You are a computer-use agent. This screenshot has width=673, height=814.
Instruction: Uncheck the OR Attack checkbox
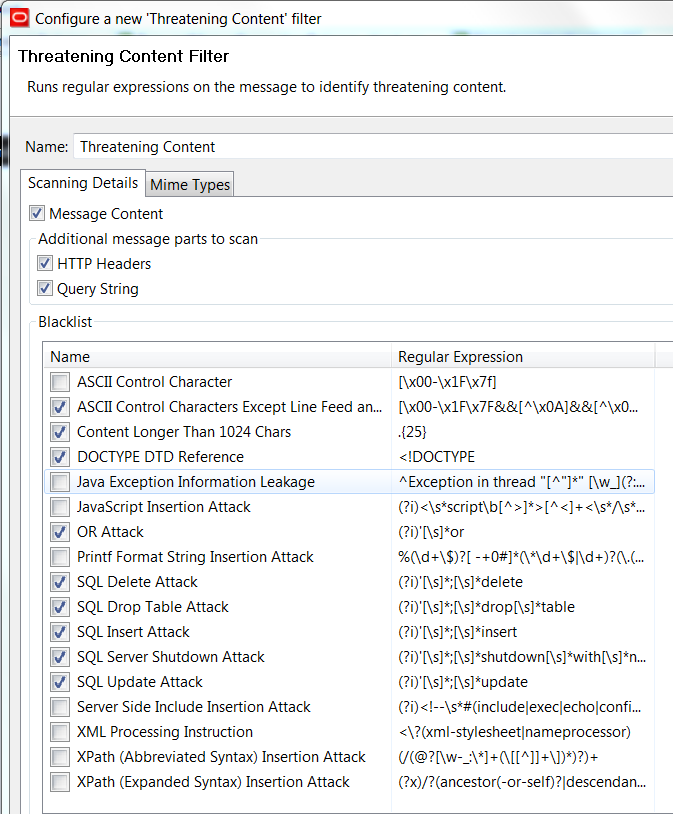tap(61, 532)
